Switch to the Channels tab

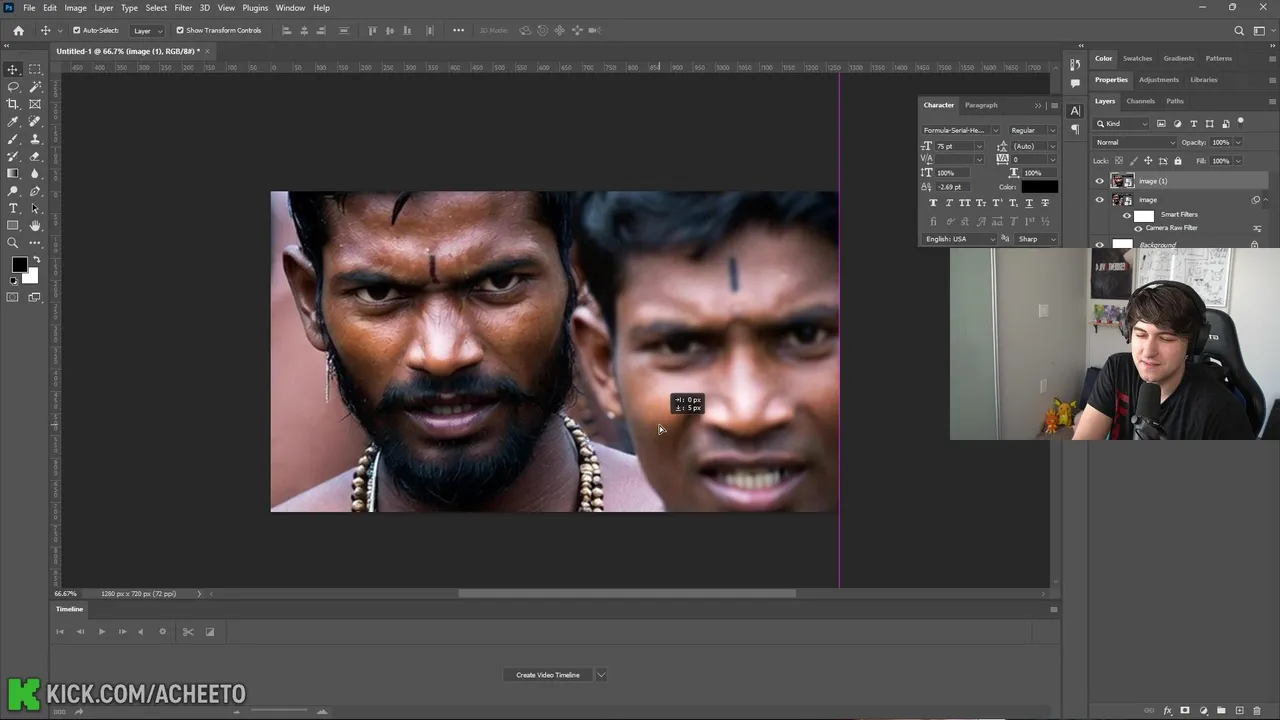click(x=1140, y=101)
